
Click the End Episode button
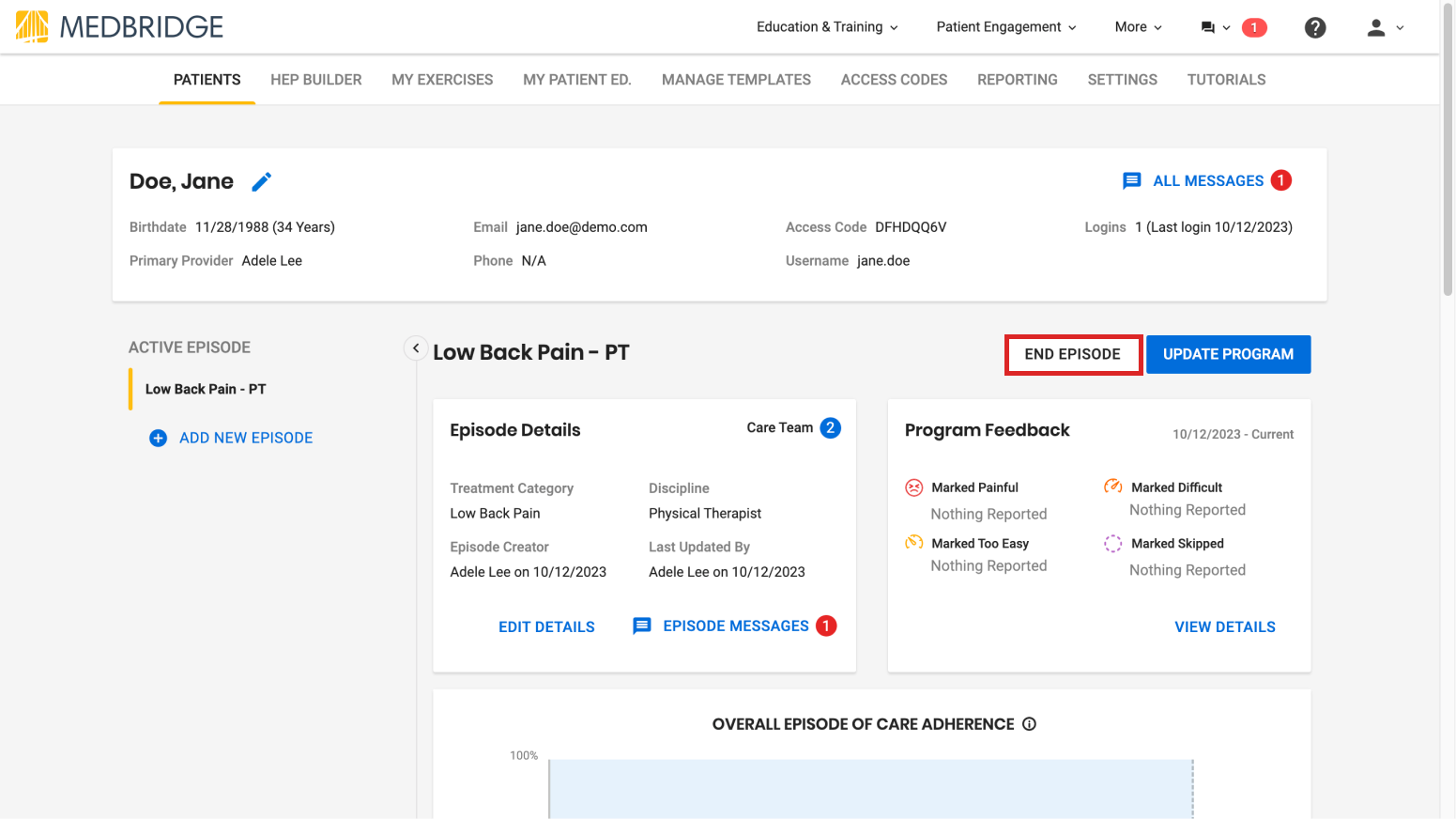pos(1073,354)
